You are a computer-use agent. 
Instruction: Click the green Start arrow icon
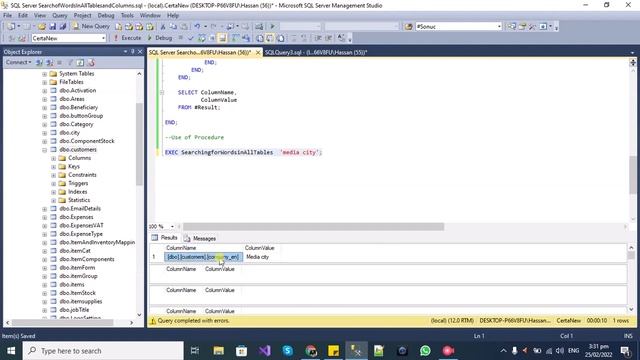coord(273,27)
